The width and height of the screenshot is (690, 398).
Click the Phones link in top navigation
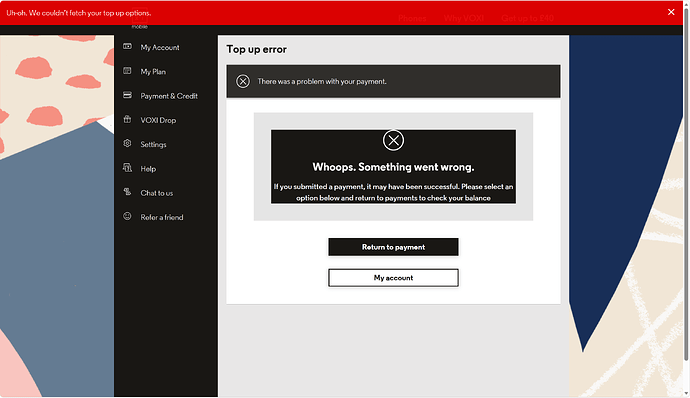[x=412, y=18]
